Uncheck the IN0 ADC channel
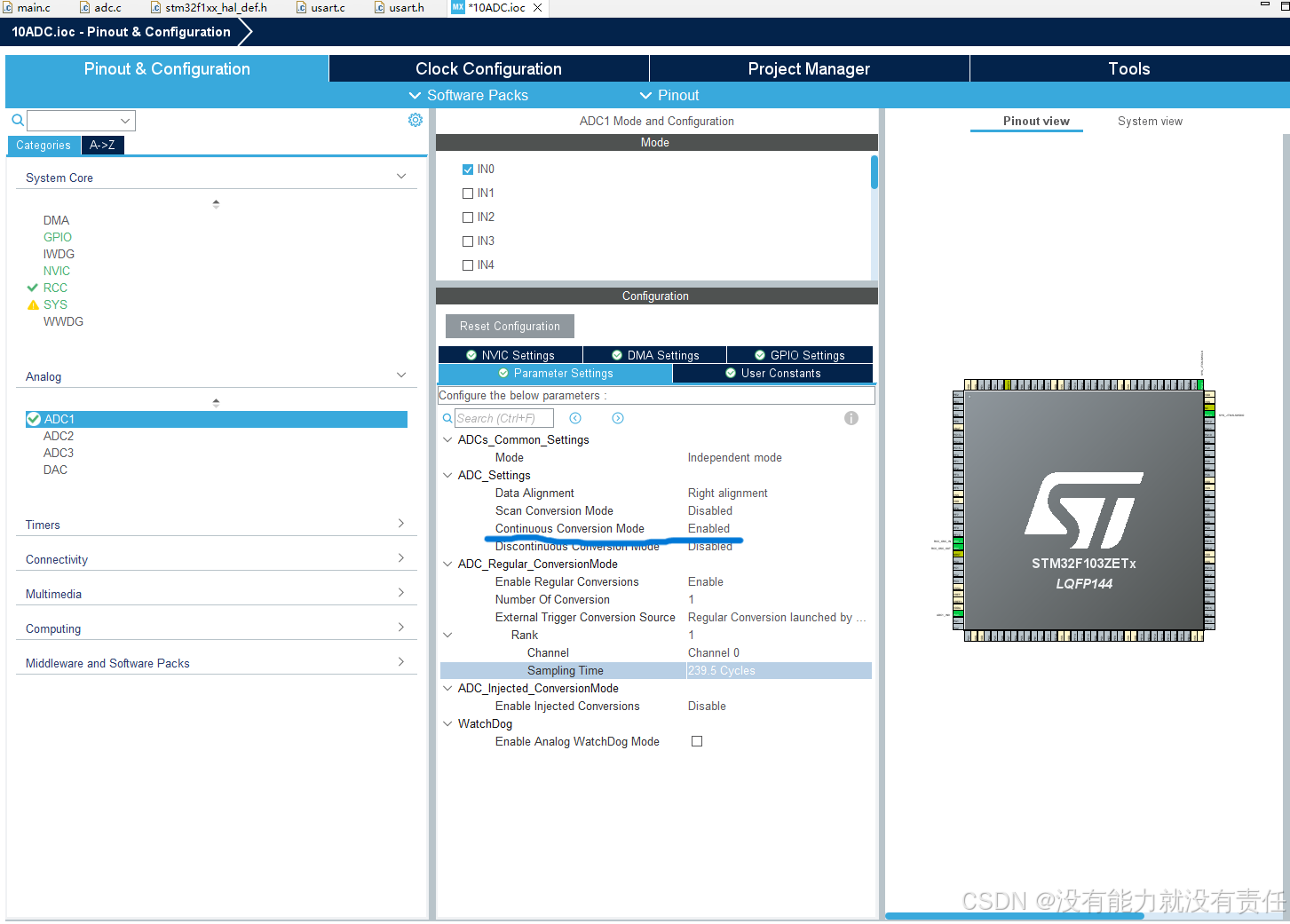Viewport: 1290px width, 924px height. (x=468, y=169)
